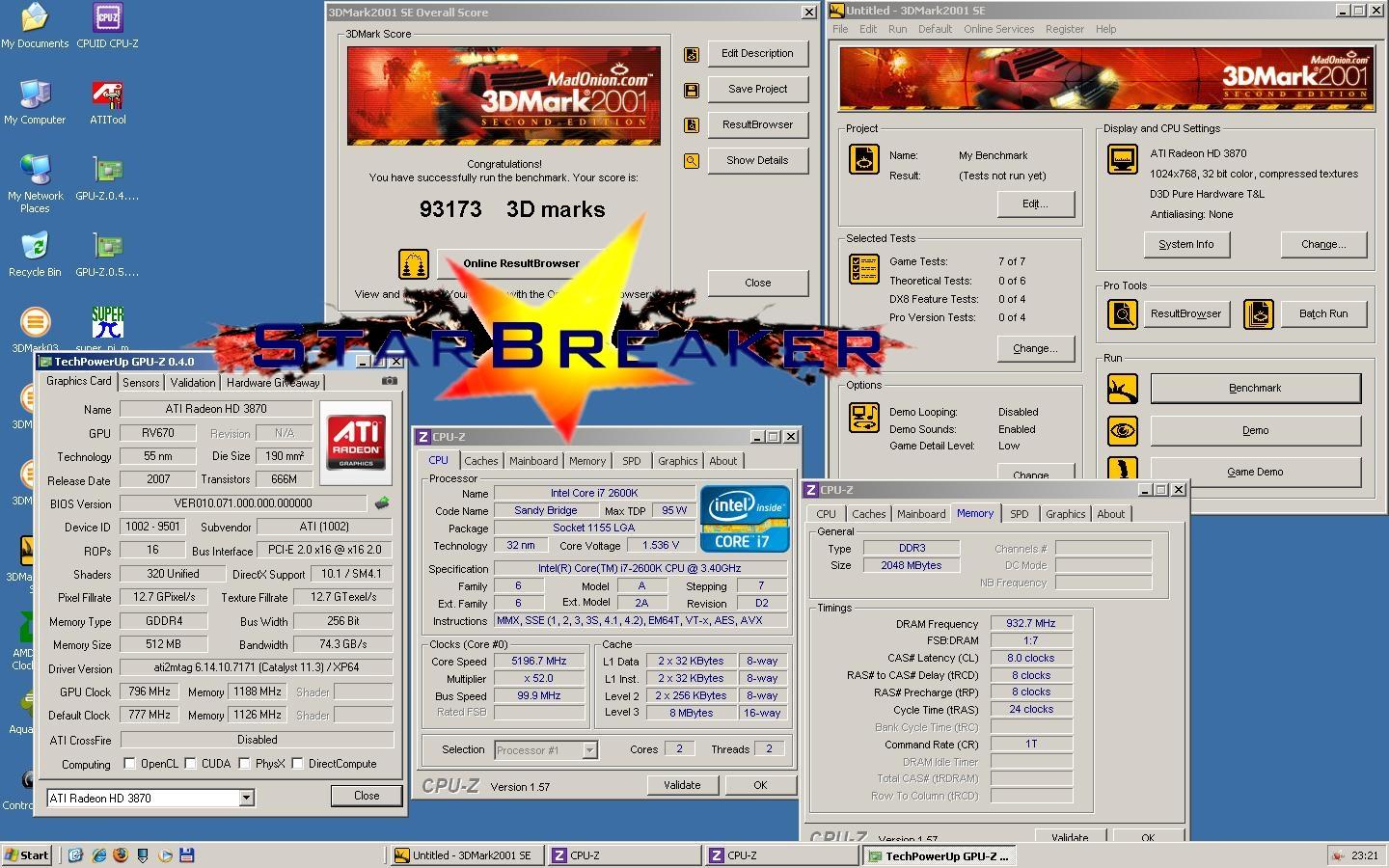Open the Recycle Bin icon
The image size is (1389, 868).
pos(35,255)
